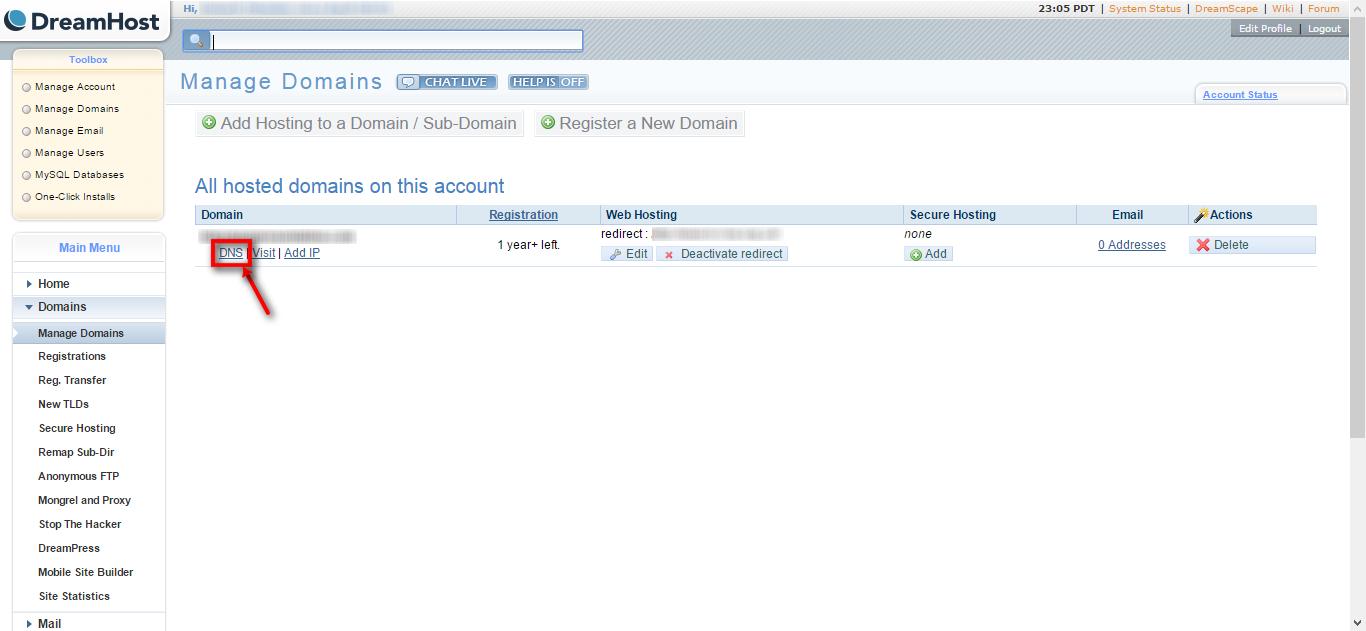
Task: Click the wrench Edit icon under Web Hosting
Action: tap(616, 253)
